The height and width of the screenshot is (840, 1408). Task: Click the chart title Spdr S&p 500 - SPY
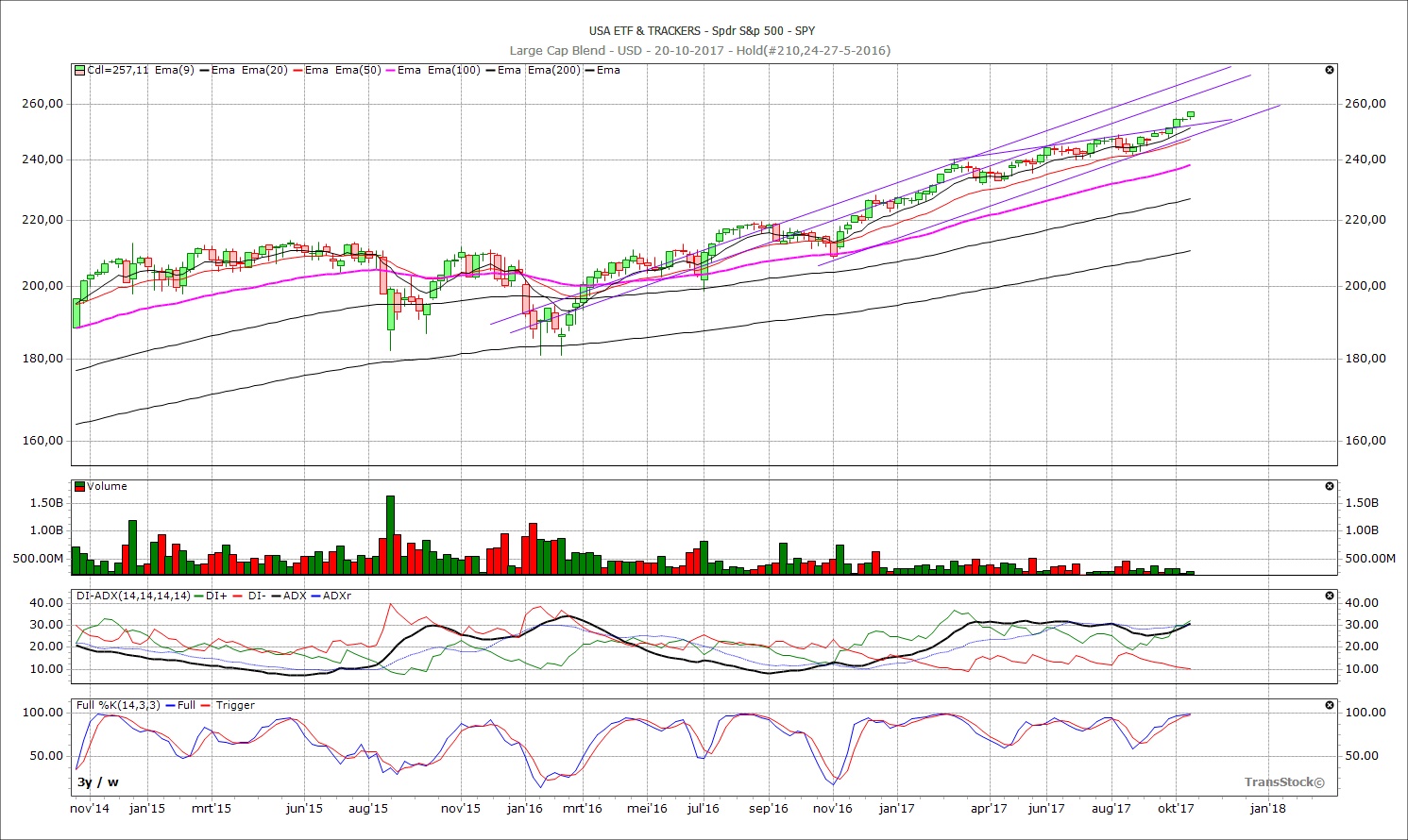[x=763, y=31]
